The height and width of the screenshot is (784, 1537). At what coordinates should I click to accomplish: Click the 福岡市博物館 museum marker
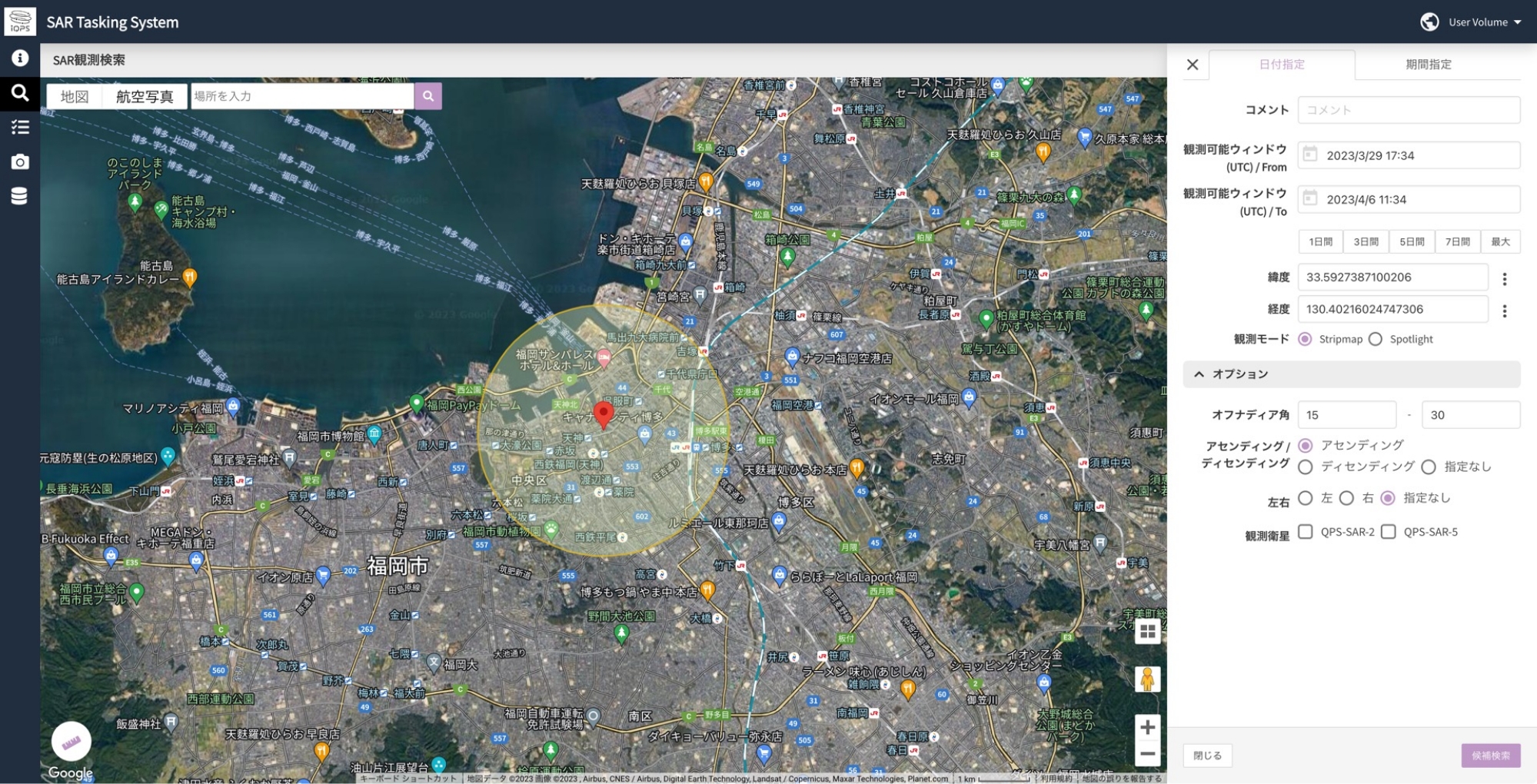[374, 434]
